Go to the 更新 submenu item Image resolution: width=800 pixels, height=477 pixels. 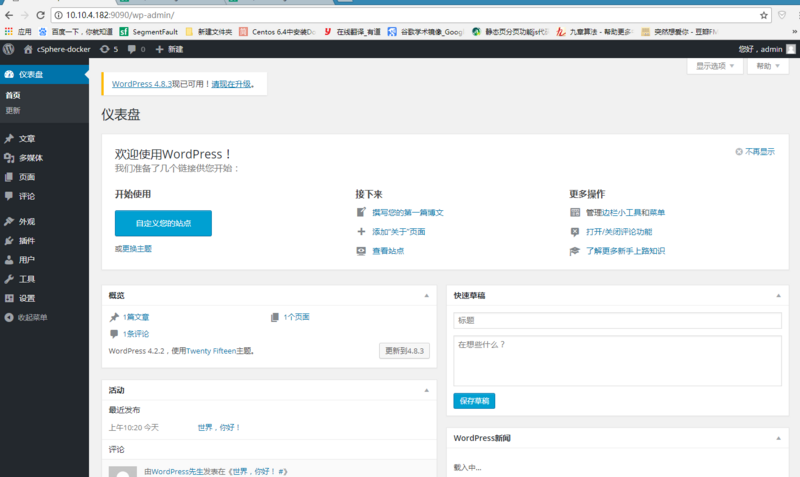(13, 111)
